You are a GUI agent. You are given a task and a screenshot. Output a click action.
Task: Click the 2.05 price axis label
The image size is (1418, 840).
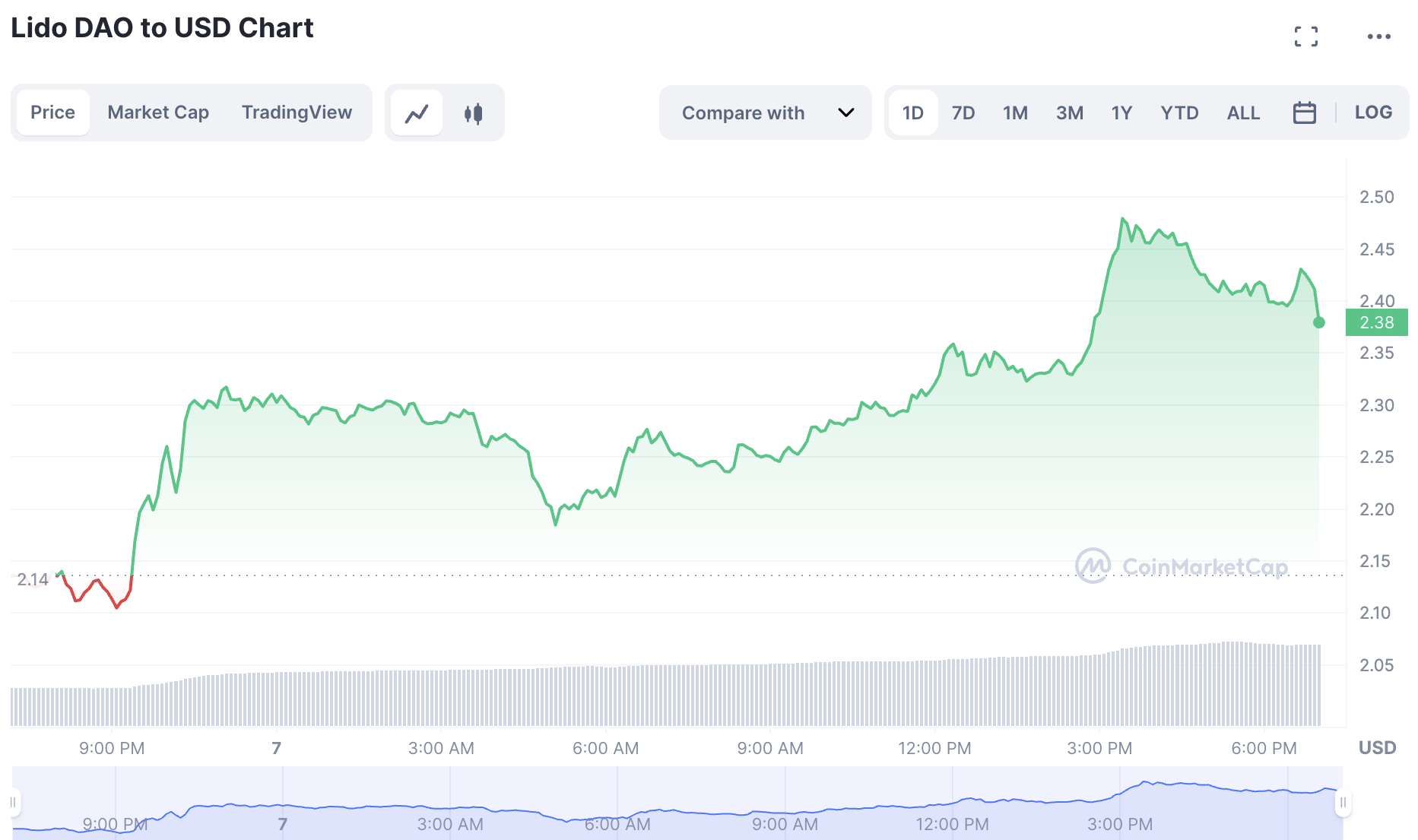[x=1376, y=665]
